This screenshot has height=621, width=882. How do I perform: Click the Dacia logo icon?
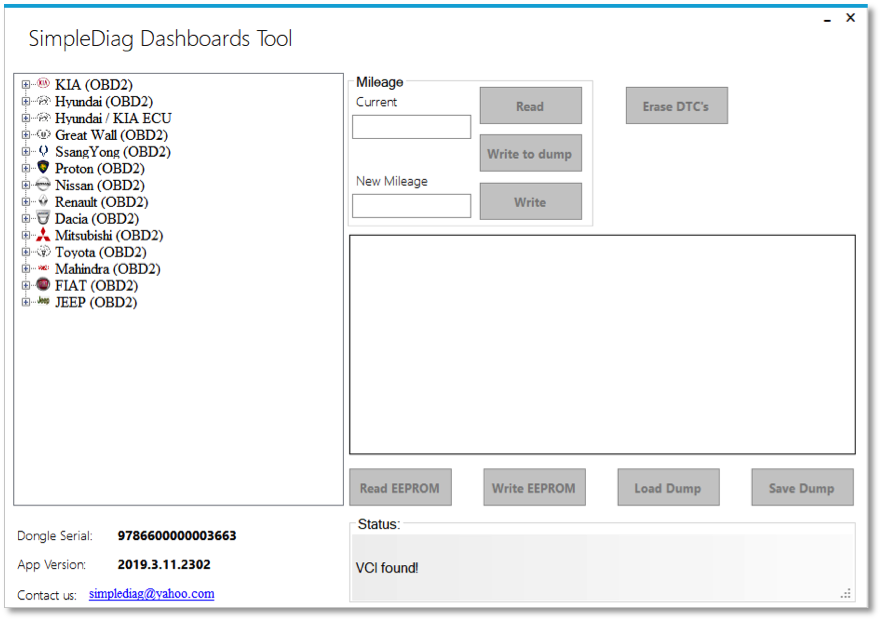point(43,218)
